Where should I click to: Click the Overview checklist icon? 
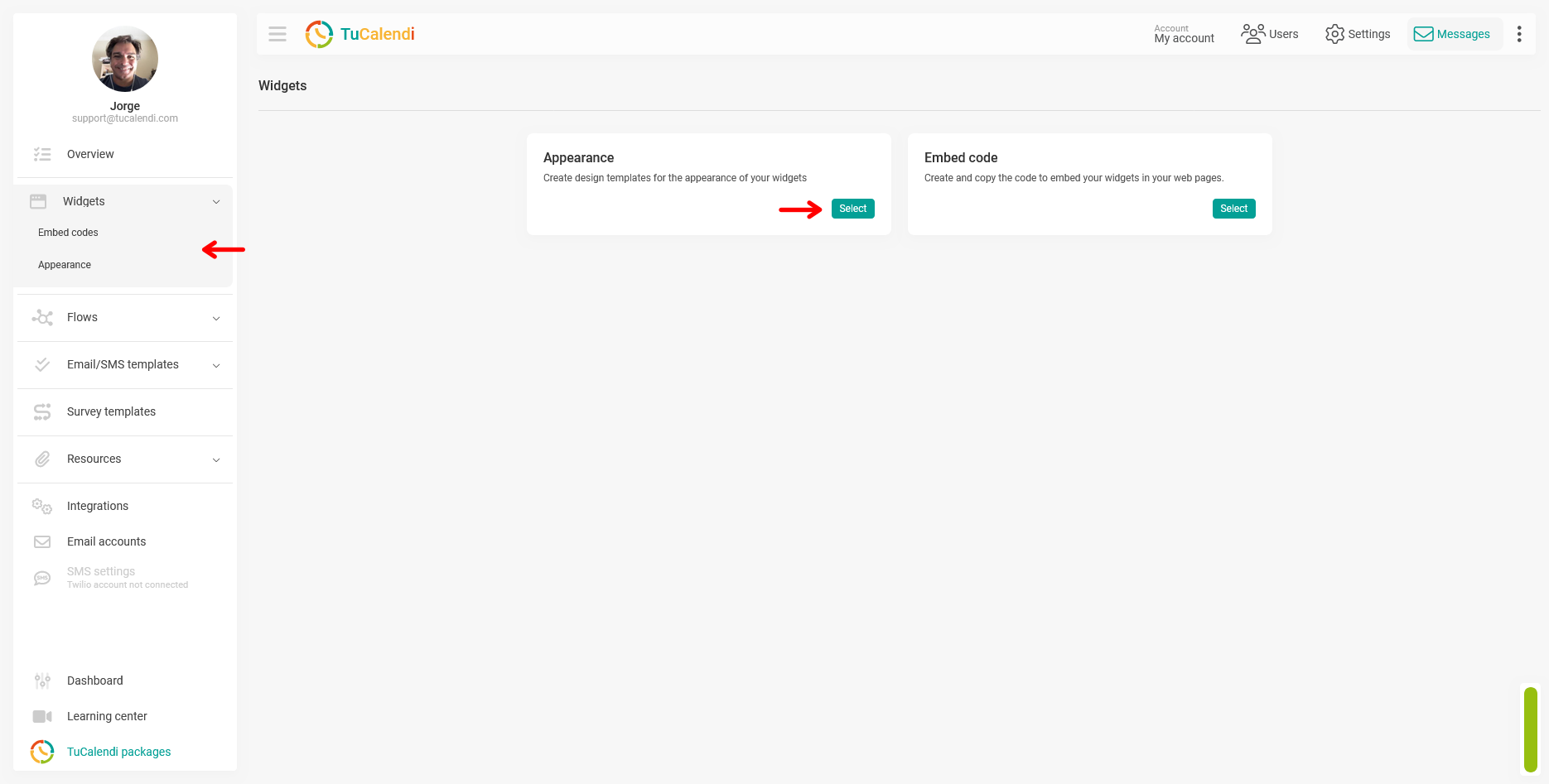click(42, 154)
